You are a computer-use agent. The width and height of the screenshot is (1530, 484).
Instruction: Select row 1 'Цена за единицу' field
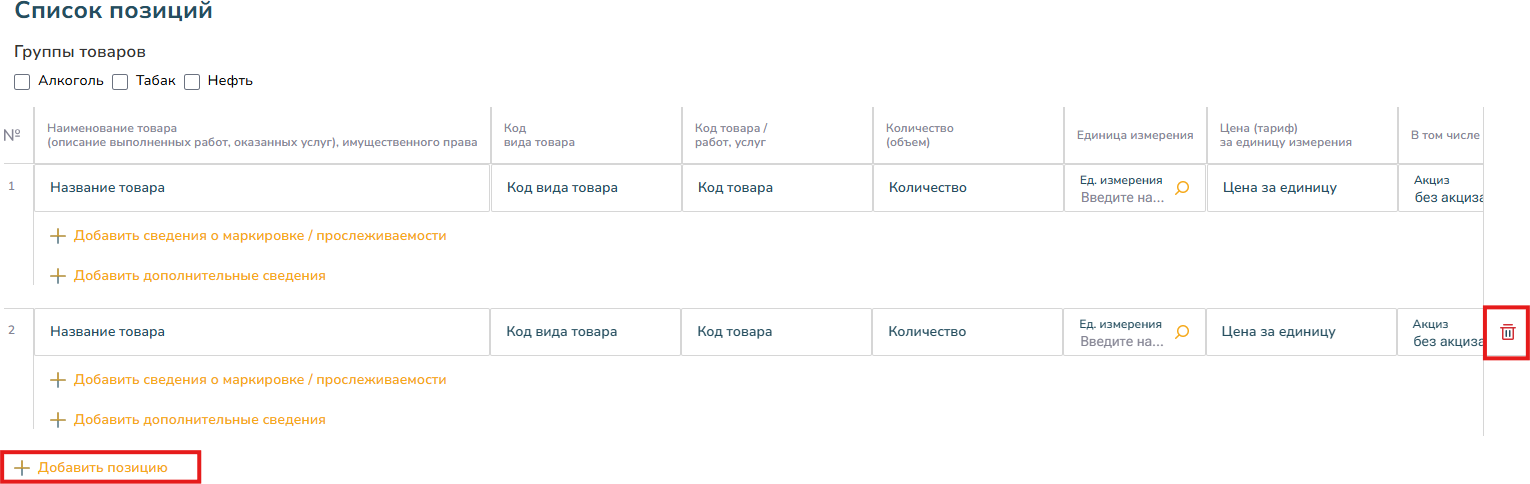click(x=1301, y=188)
